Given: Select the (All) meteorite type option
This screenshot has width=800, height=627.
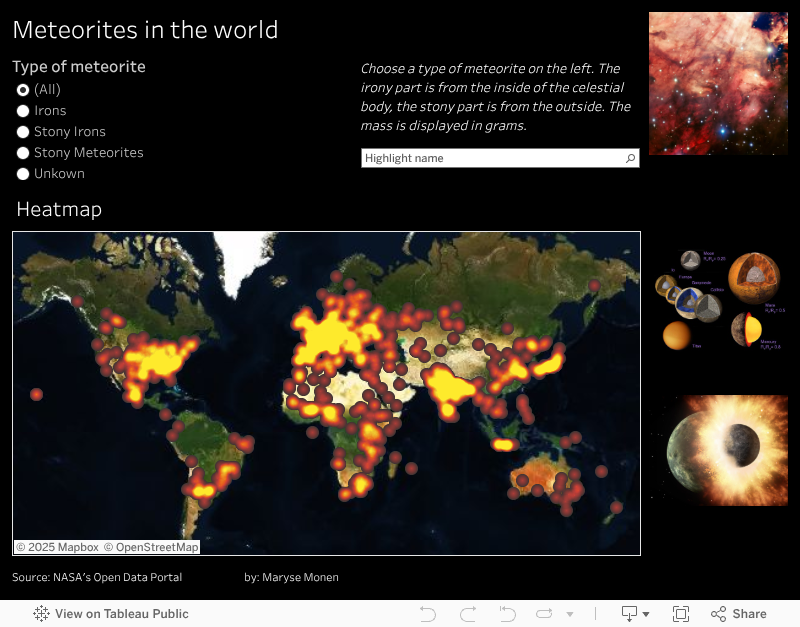Looking at the screenshot, I should 23,89.
